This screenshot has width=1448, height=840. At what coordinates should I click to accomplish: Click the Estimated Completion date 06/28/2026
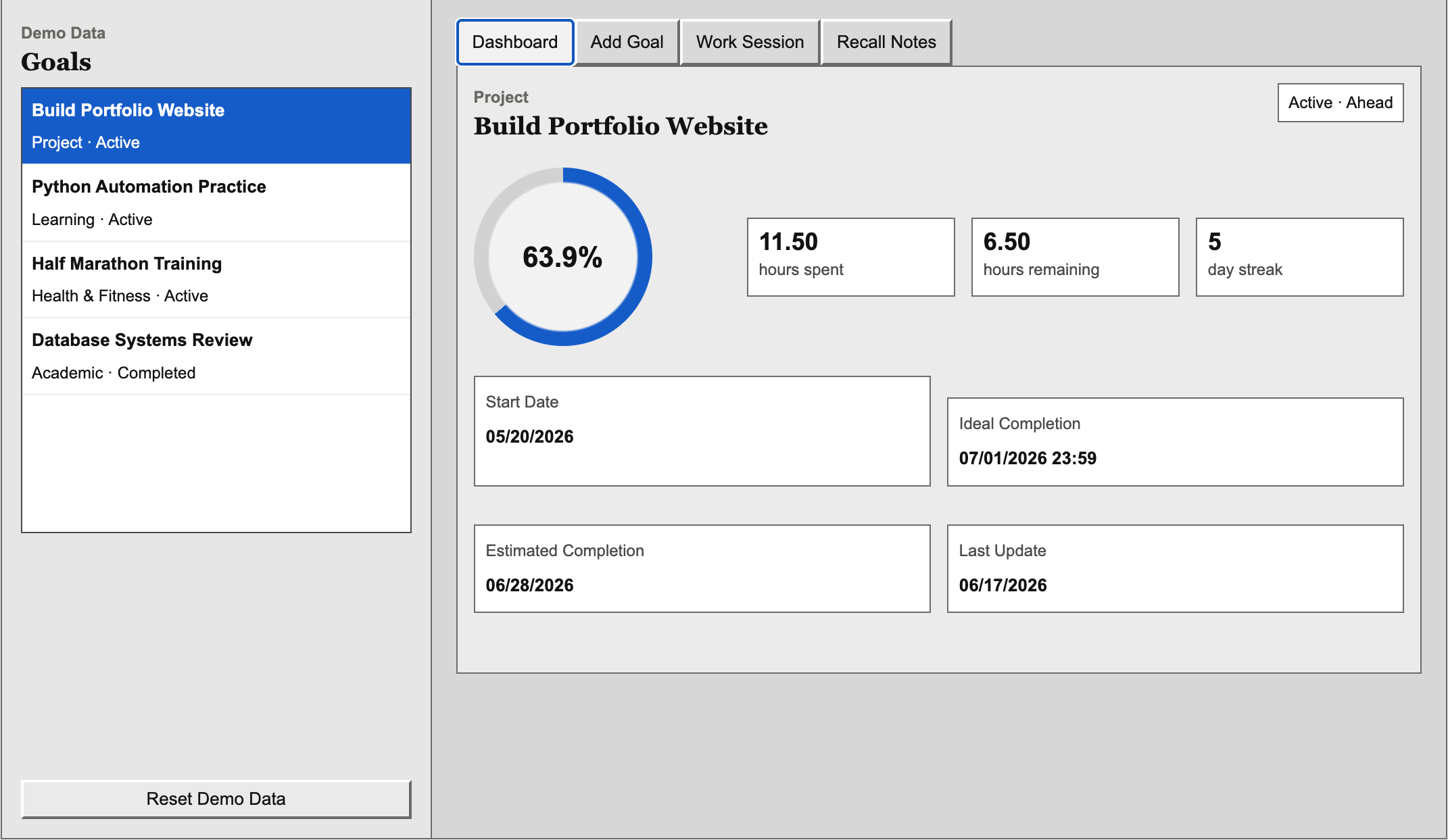[529, 585]
